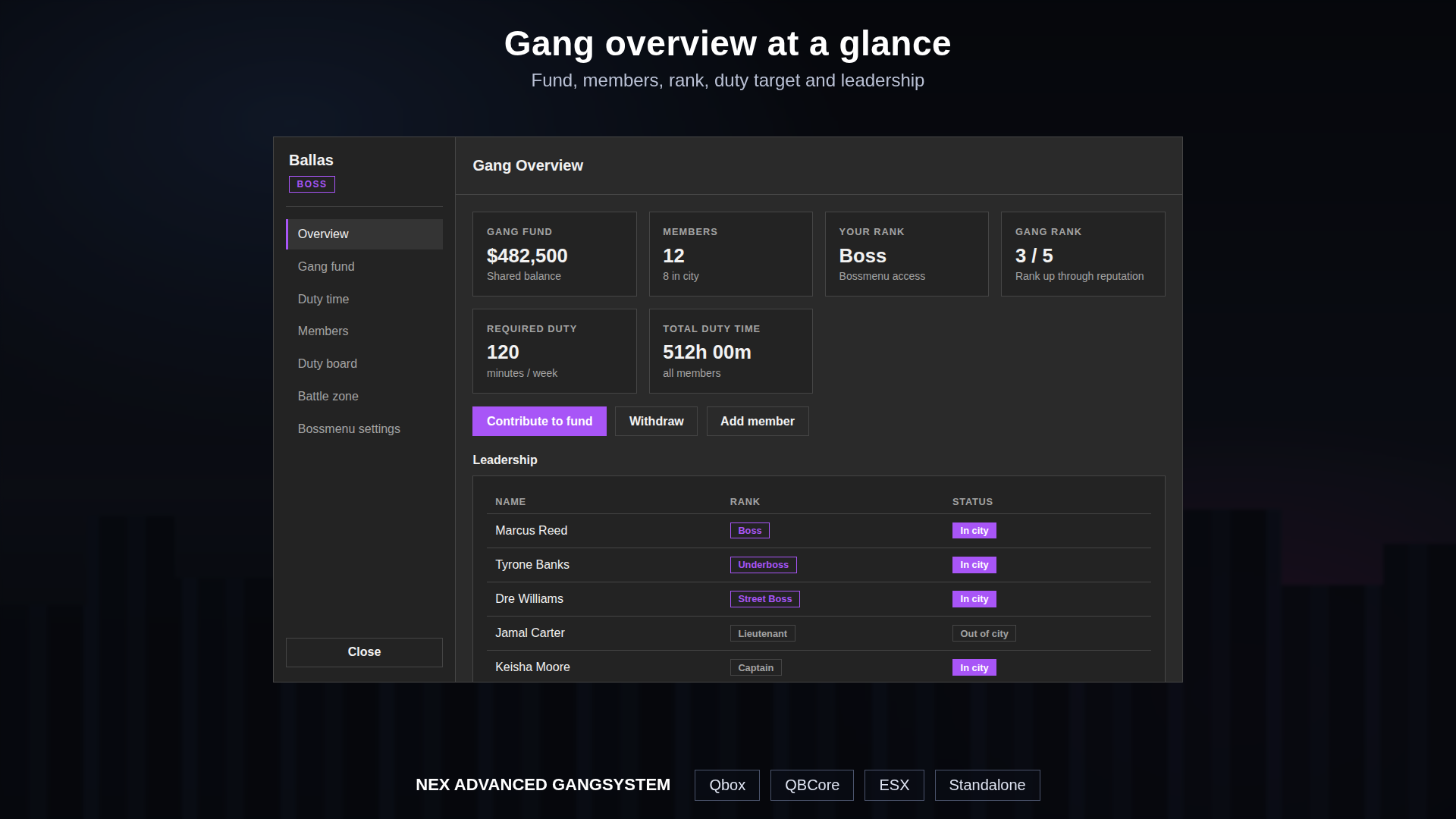
Task: Click Rank up through reputation text
Action: [x=1080, y=277]
